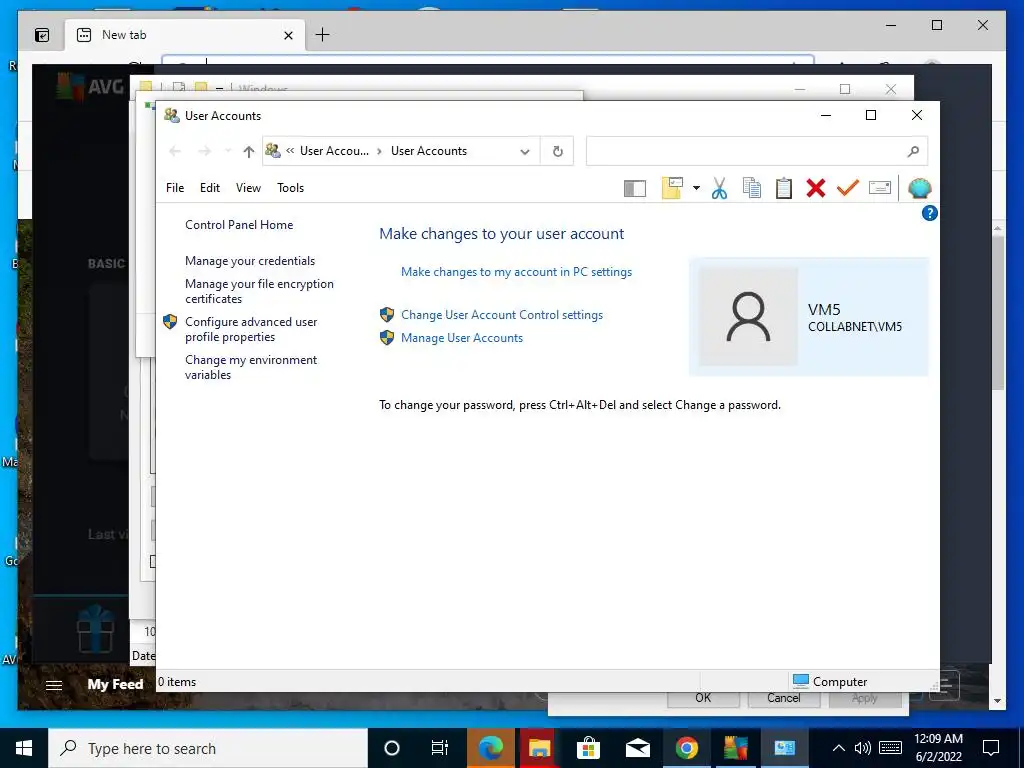Screen dimensions: 1024x768
Task: Open the hamburger menu beside My Feed
Action: pyautogui.click(x=54, y=685)
